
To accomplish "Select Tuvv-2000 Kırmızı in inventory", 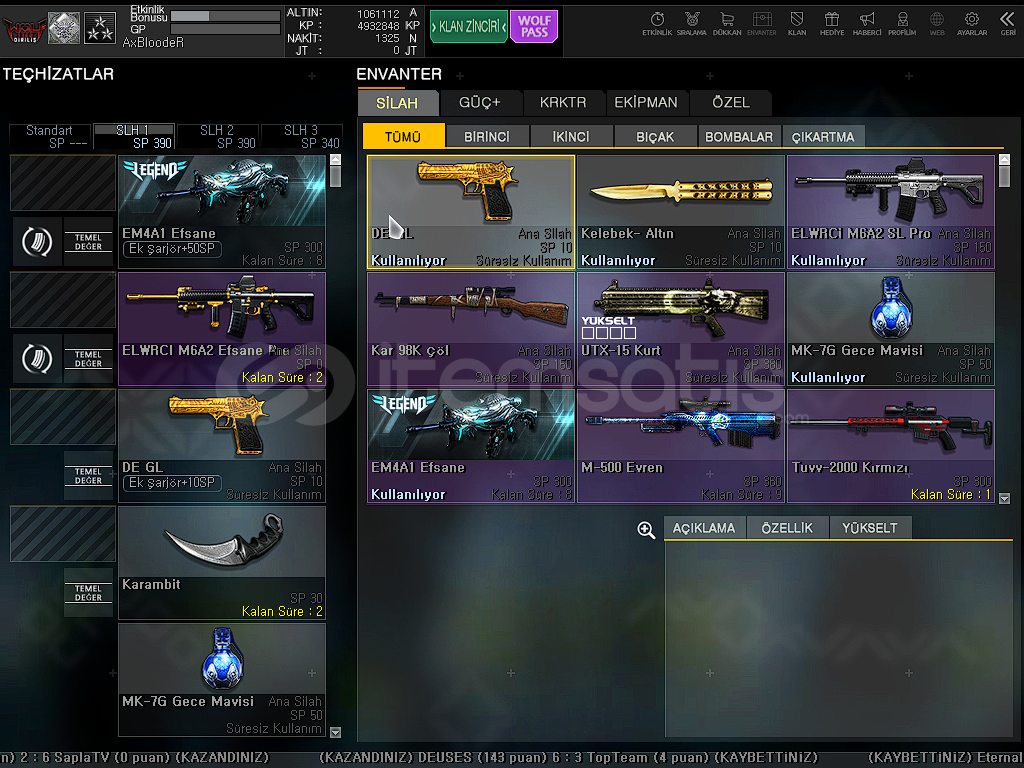I will pos(891,446).
